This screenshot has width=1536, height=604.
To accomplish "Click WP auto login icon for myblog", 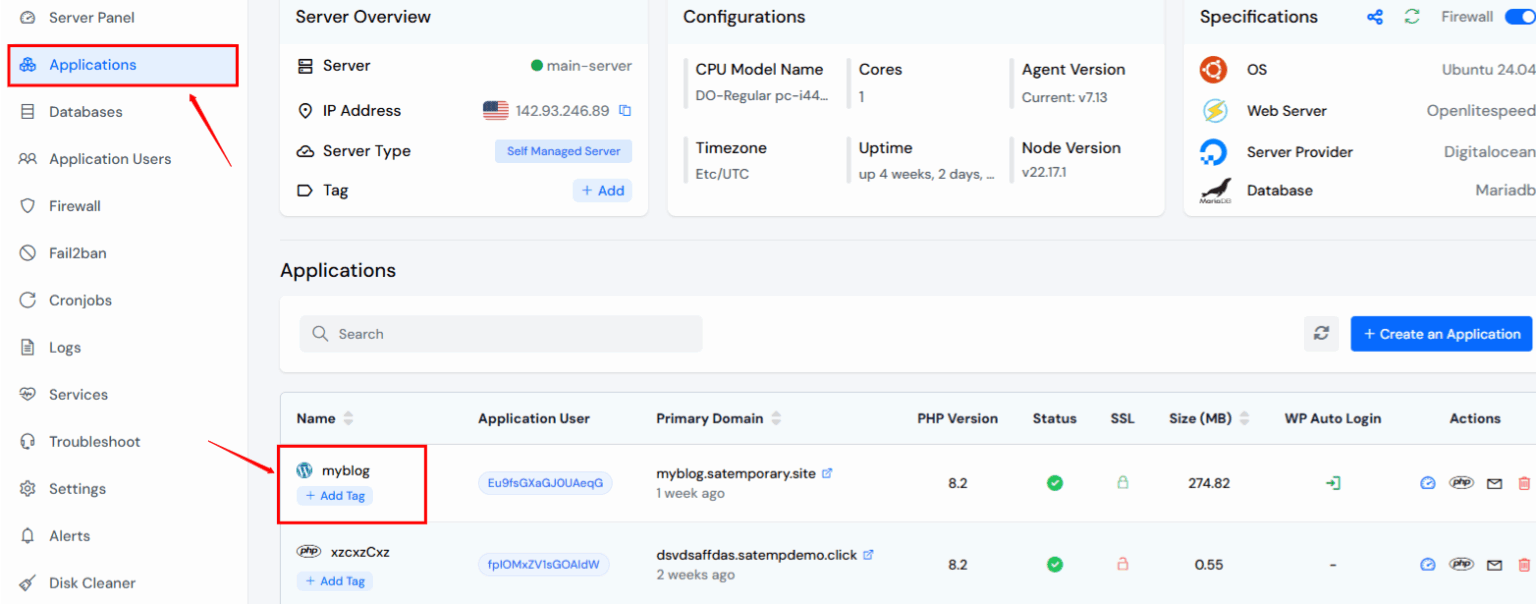I will tap(1333, 483).
